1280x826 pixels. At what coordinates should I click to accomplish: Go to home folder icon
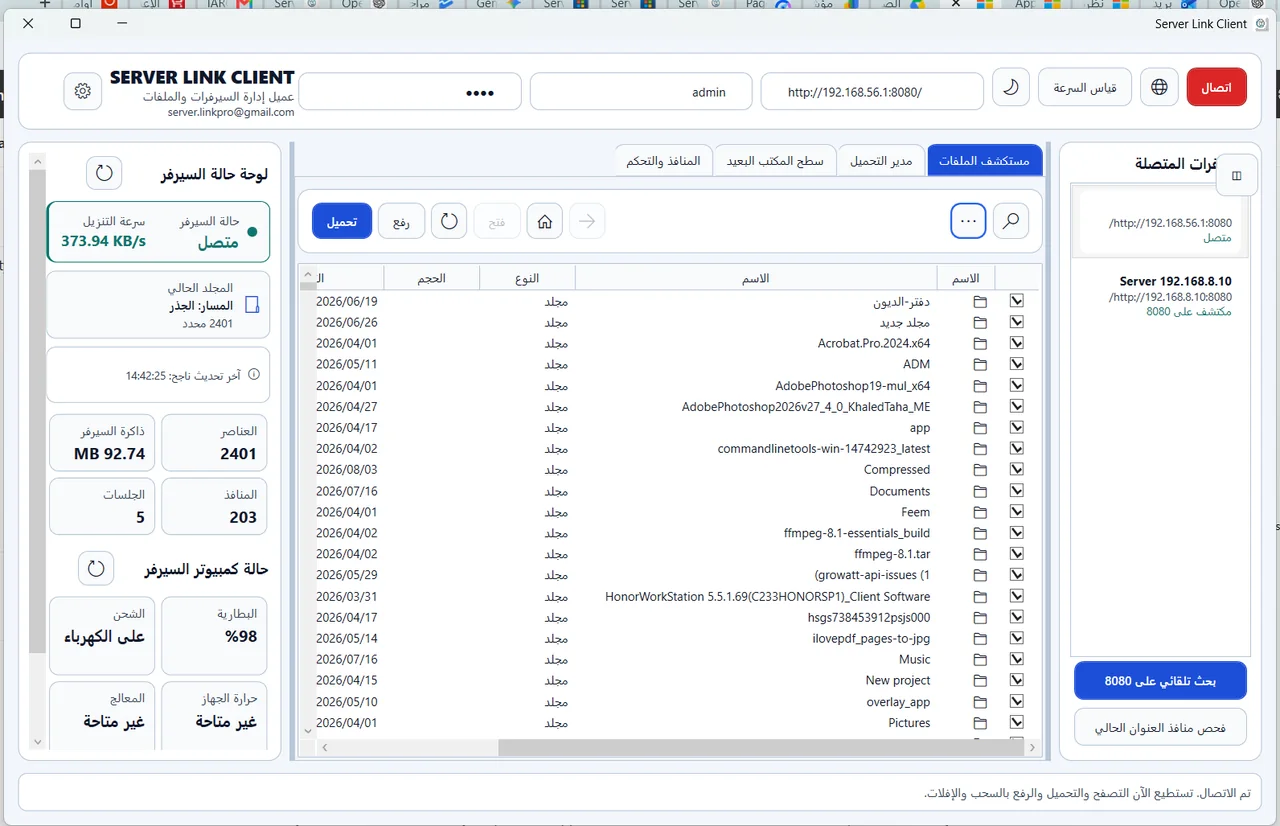pos(545,221)
